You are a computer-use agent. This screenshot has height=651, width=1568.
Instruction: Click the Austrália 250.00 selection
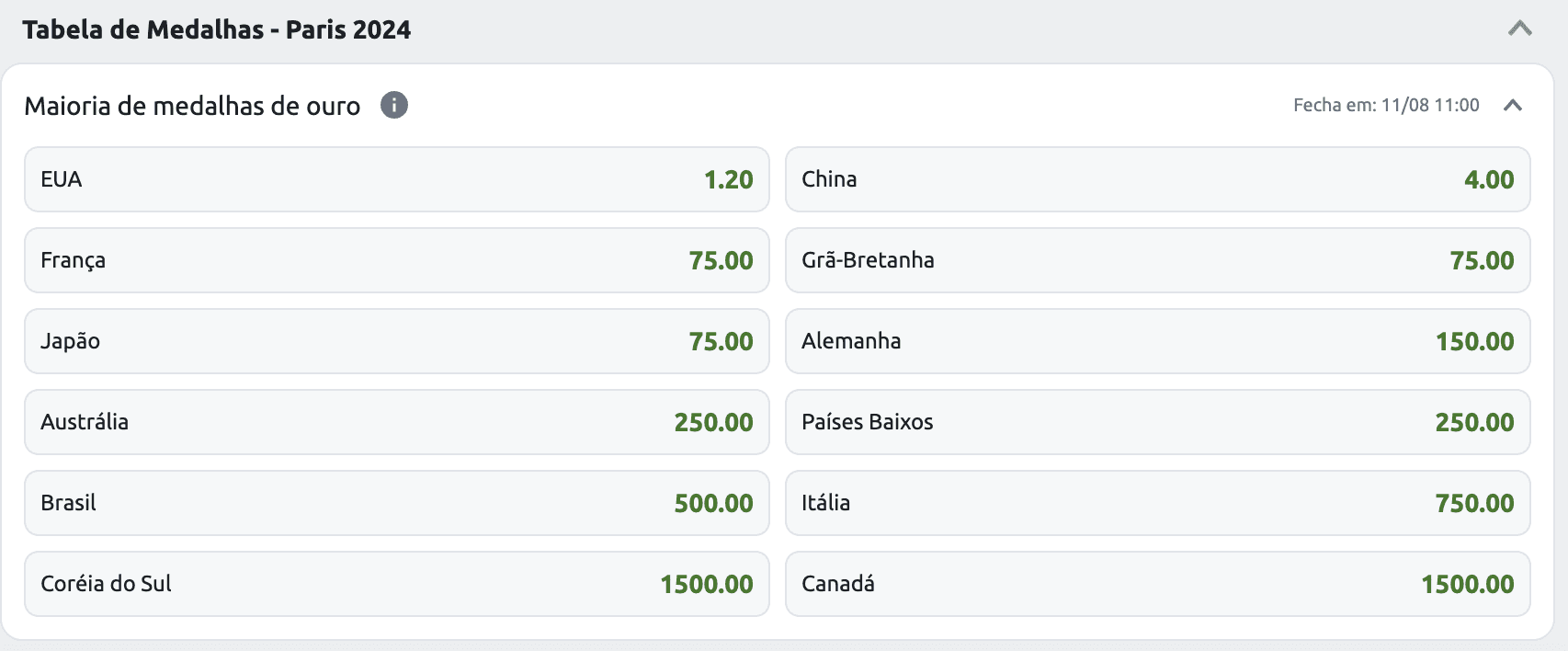[x=396, y=422]
